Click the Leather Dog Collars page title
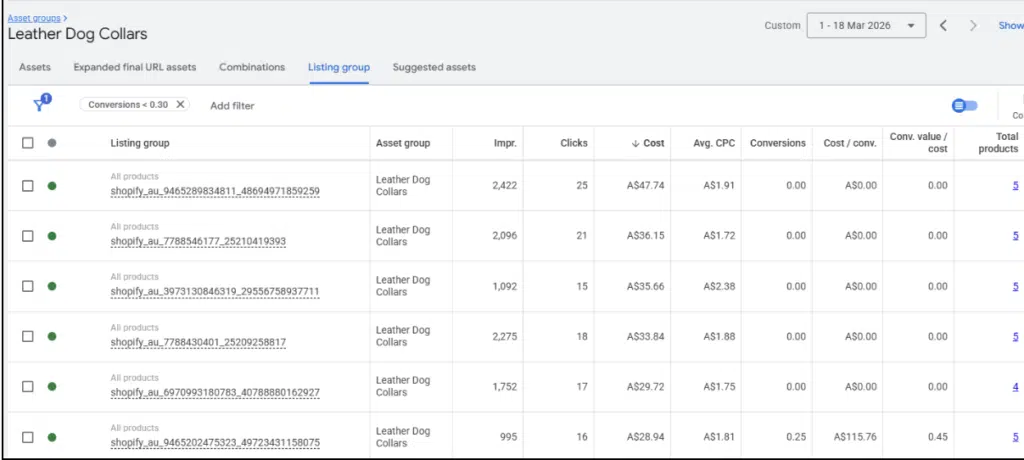This screenshot has height=460, width=1024. pyautogui.click(x=78, y=34)
